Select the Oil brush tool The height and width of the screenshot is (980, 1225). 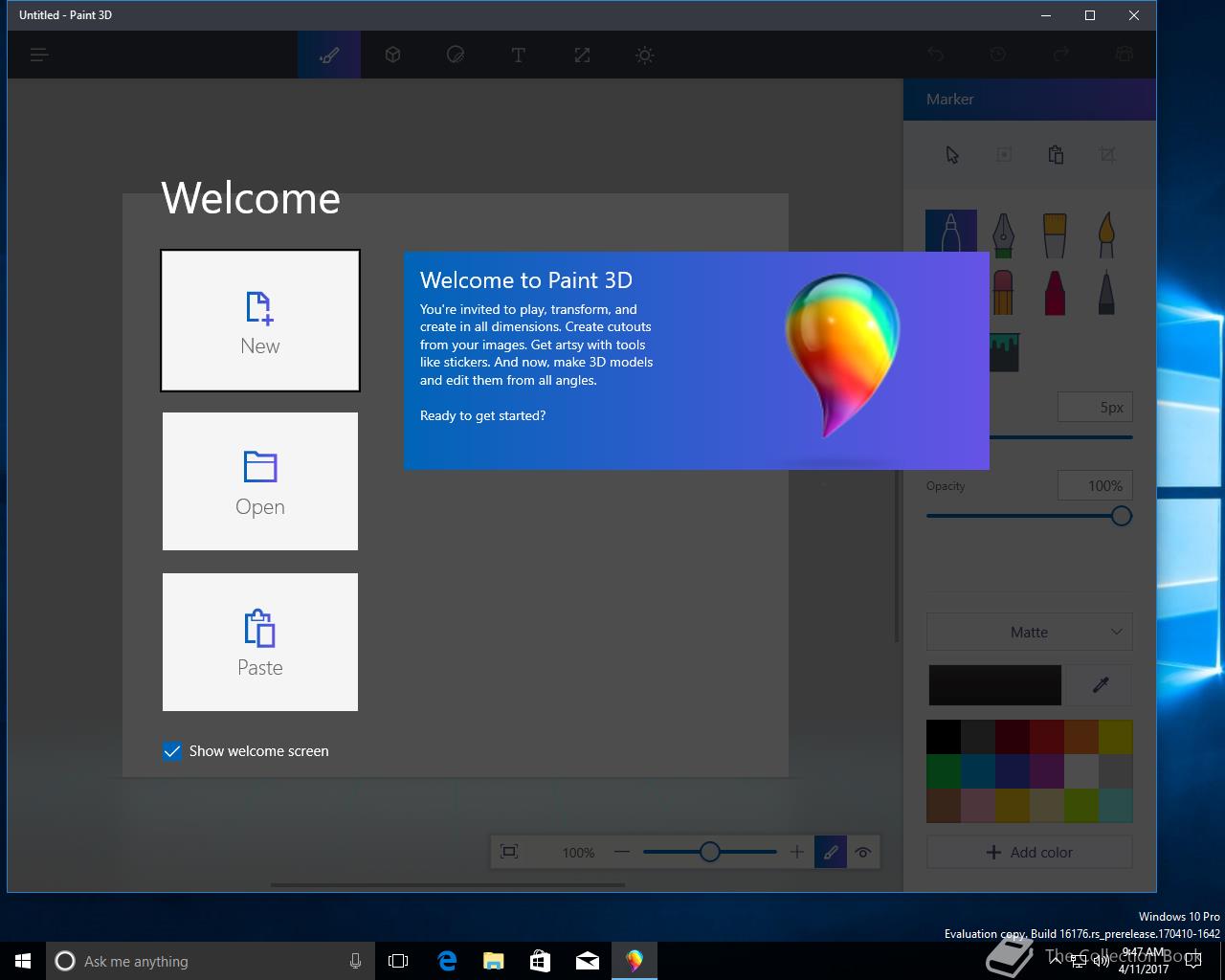coord(1055,234)
